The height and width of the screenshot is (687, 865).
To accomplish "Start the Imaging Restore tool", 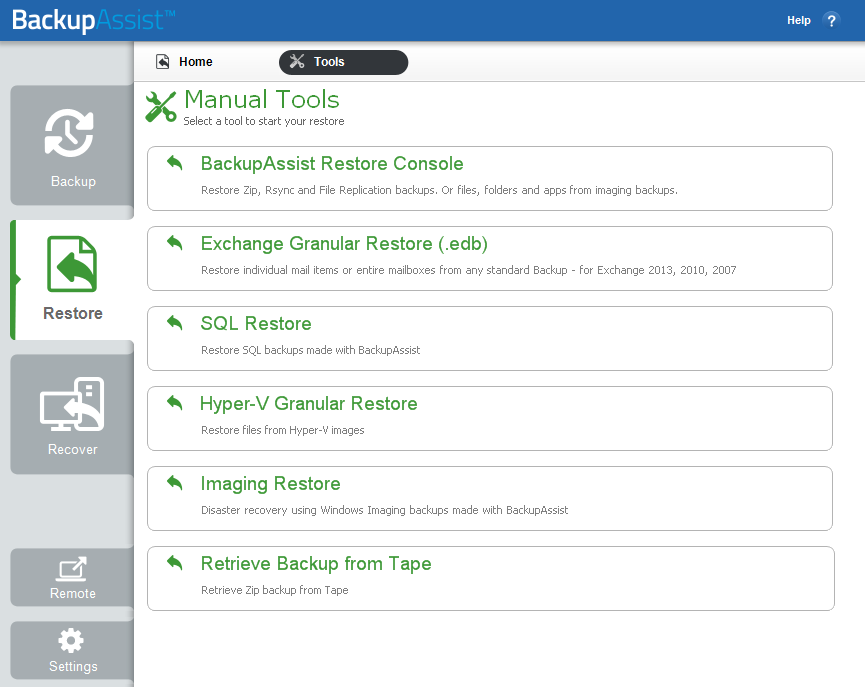I will coord(490,498).
